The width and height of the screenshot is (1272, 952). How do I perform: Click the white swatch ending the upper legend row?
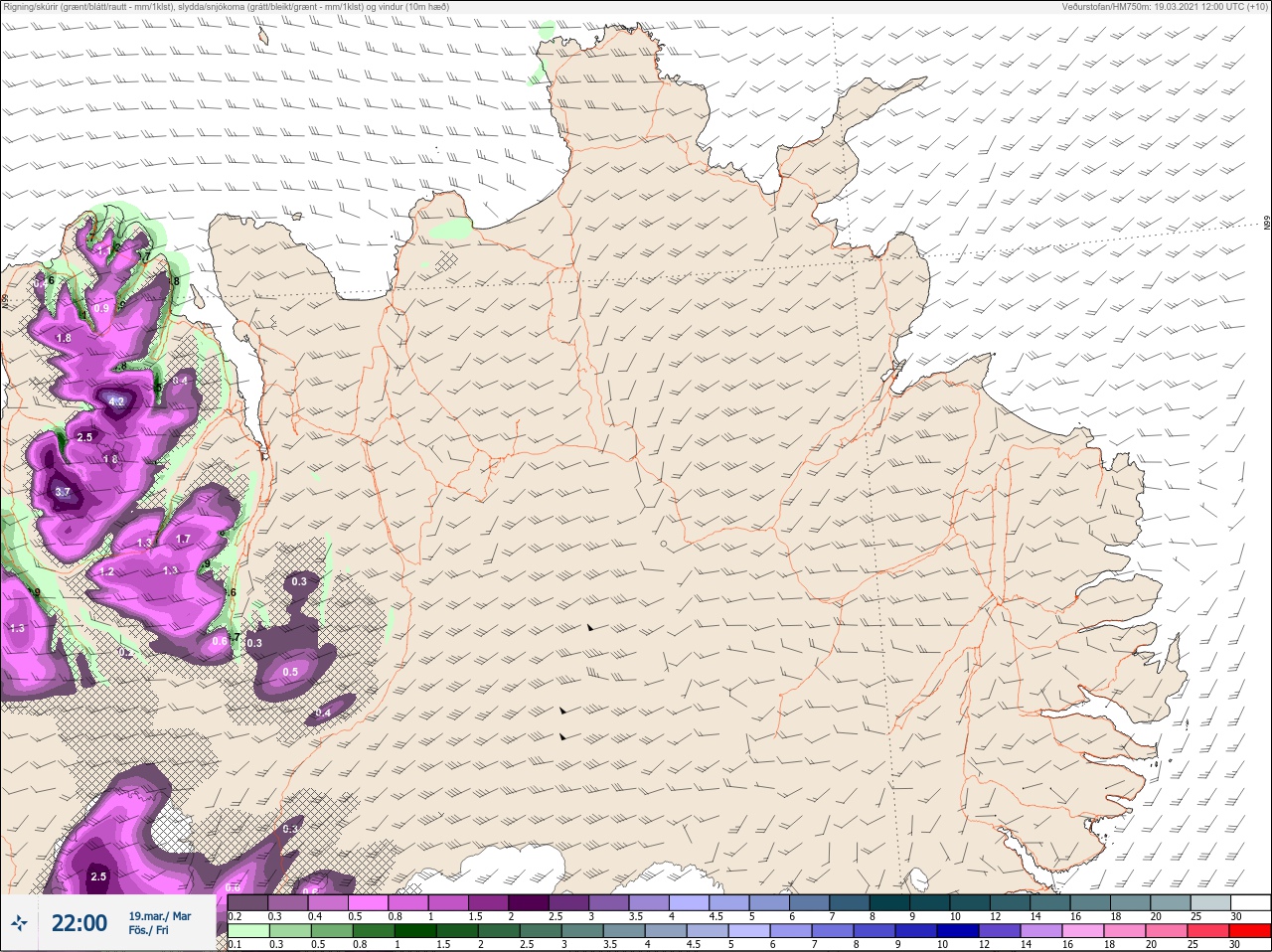pos(1252,902)
